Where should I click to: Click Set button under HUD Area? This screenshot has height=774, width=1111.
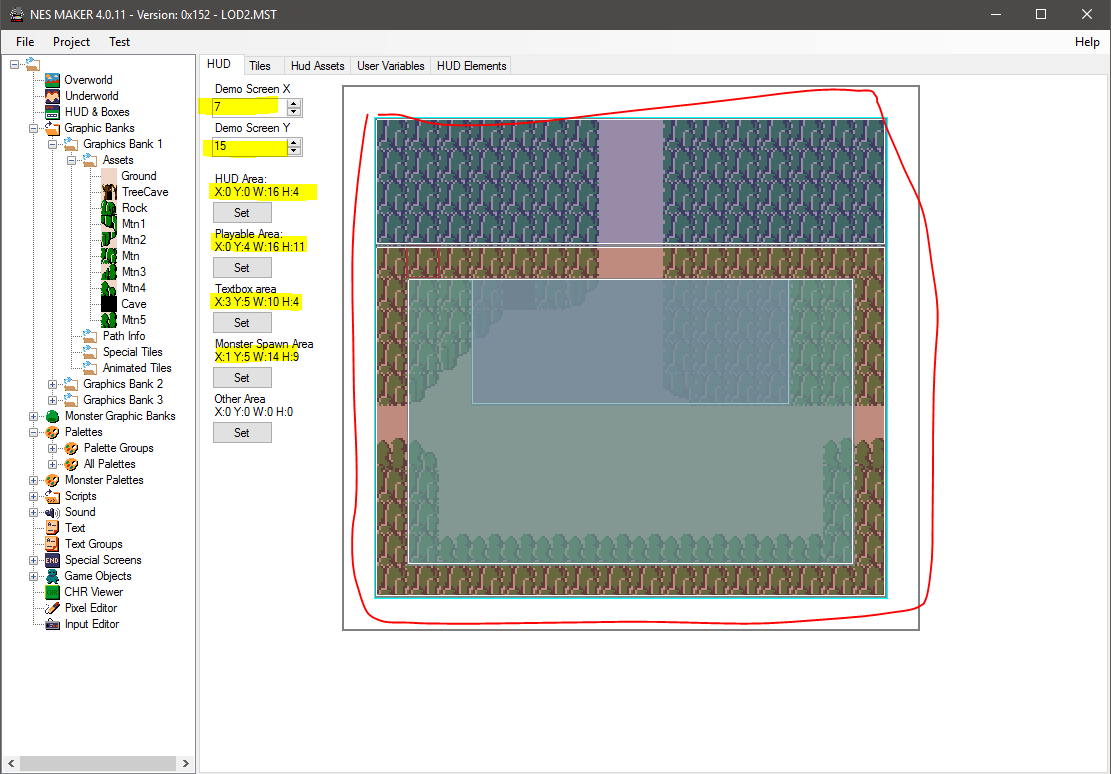(x=242, y=213)
